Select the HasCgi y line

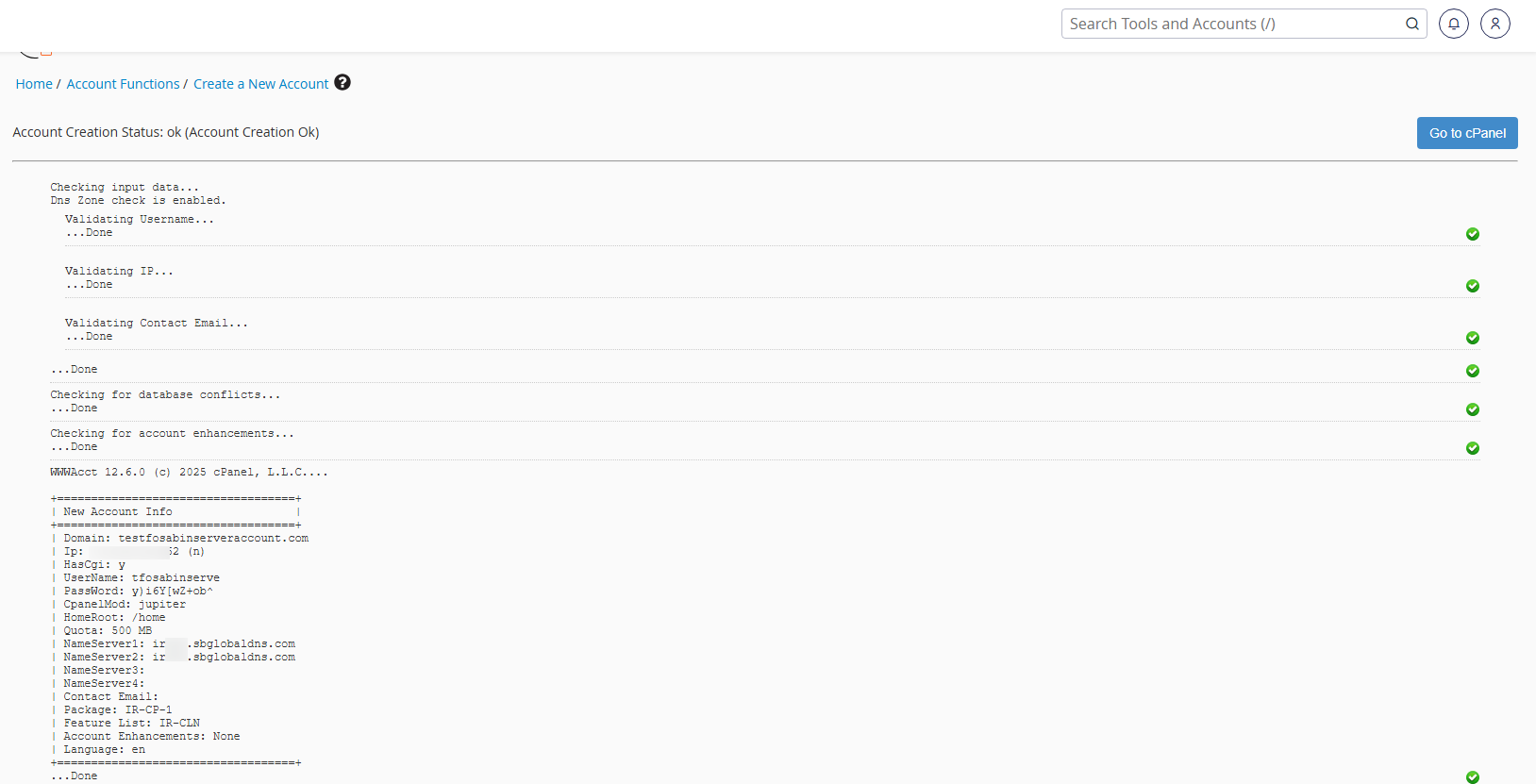94,565
